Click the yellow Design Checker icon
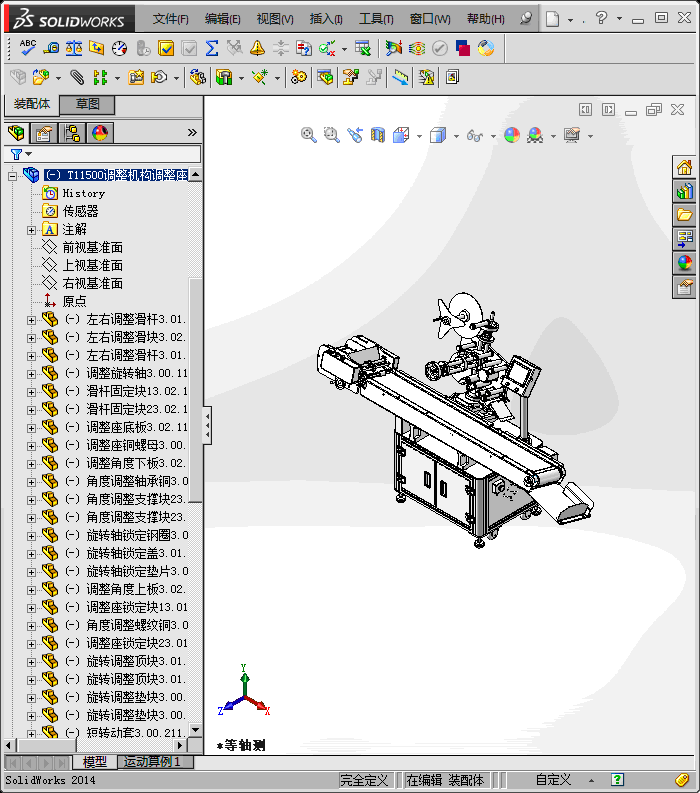700x793 pixels. tap(166, 48)
